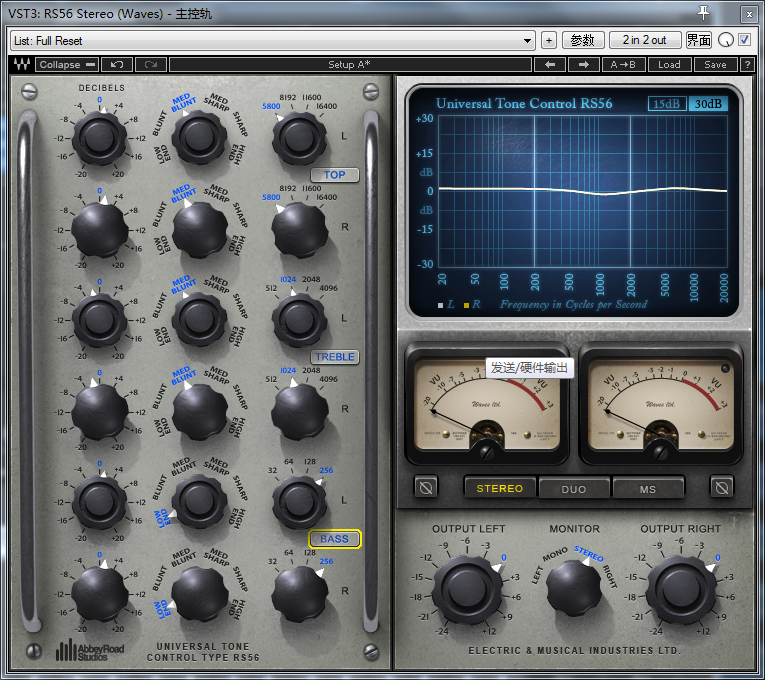Toggle the plugin bypass checkbox in header
Image resolution: width=765 pixels, height=680 pixels.
coord(745,40)
